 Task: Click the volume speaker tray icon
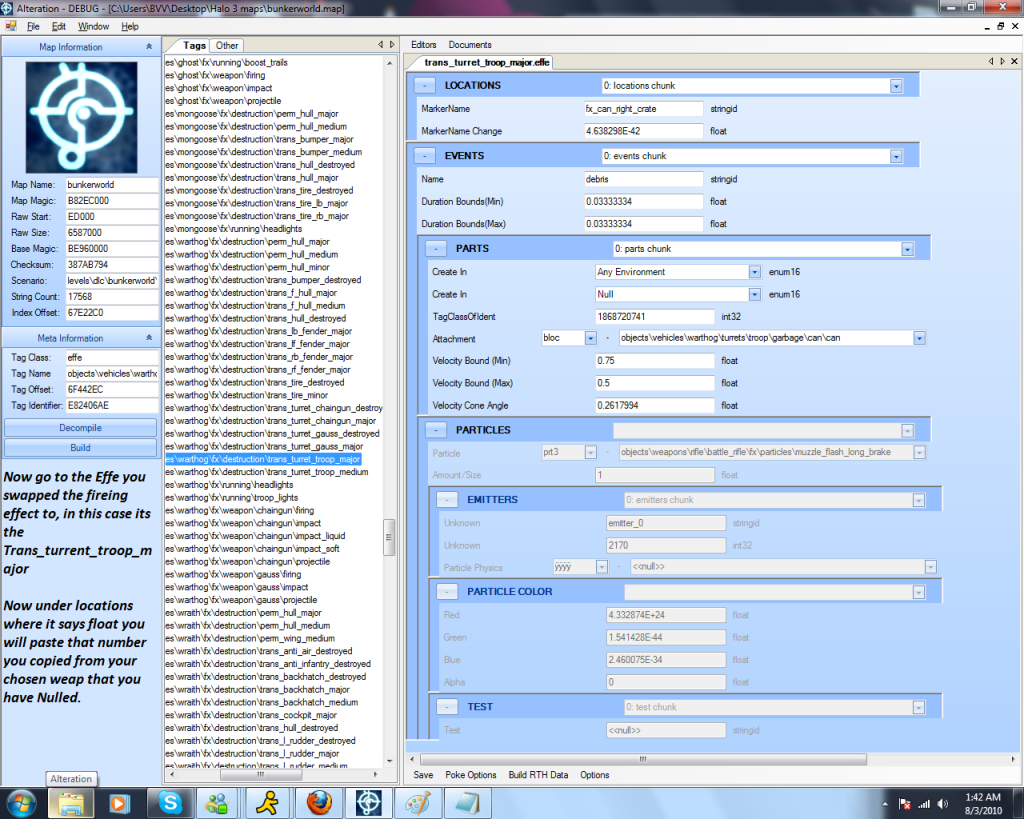coord(942,803)
